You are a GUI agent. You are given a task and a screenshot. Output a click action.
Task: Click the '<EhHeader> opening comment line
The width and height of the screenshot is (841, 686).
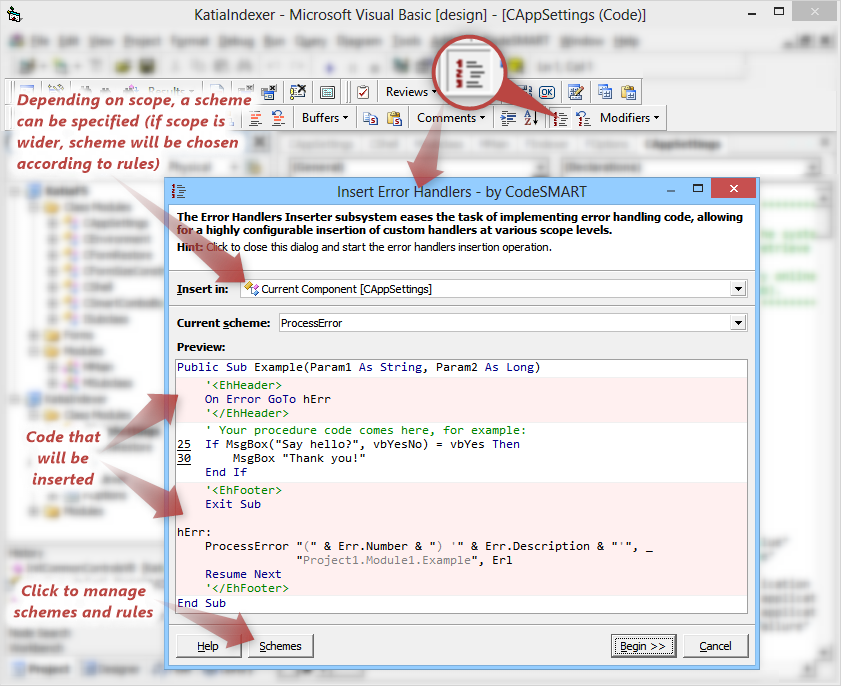pyautogui.click(x=243, y=385)
